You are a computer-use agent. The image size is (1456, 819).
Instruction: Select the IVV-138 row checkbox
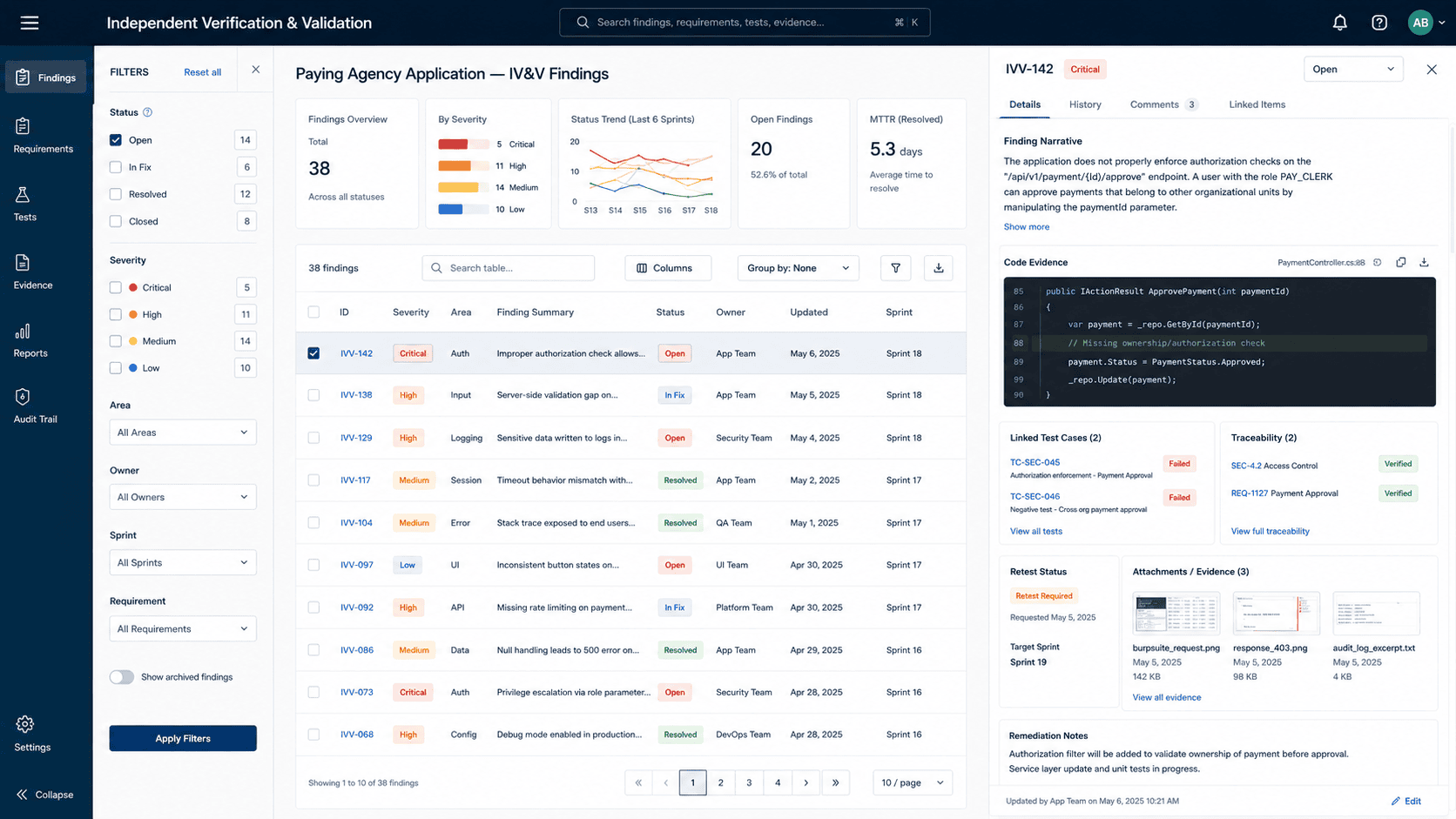[313, 395]
